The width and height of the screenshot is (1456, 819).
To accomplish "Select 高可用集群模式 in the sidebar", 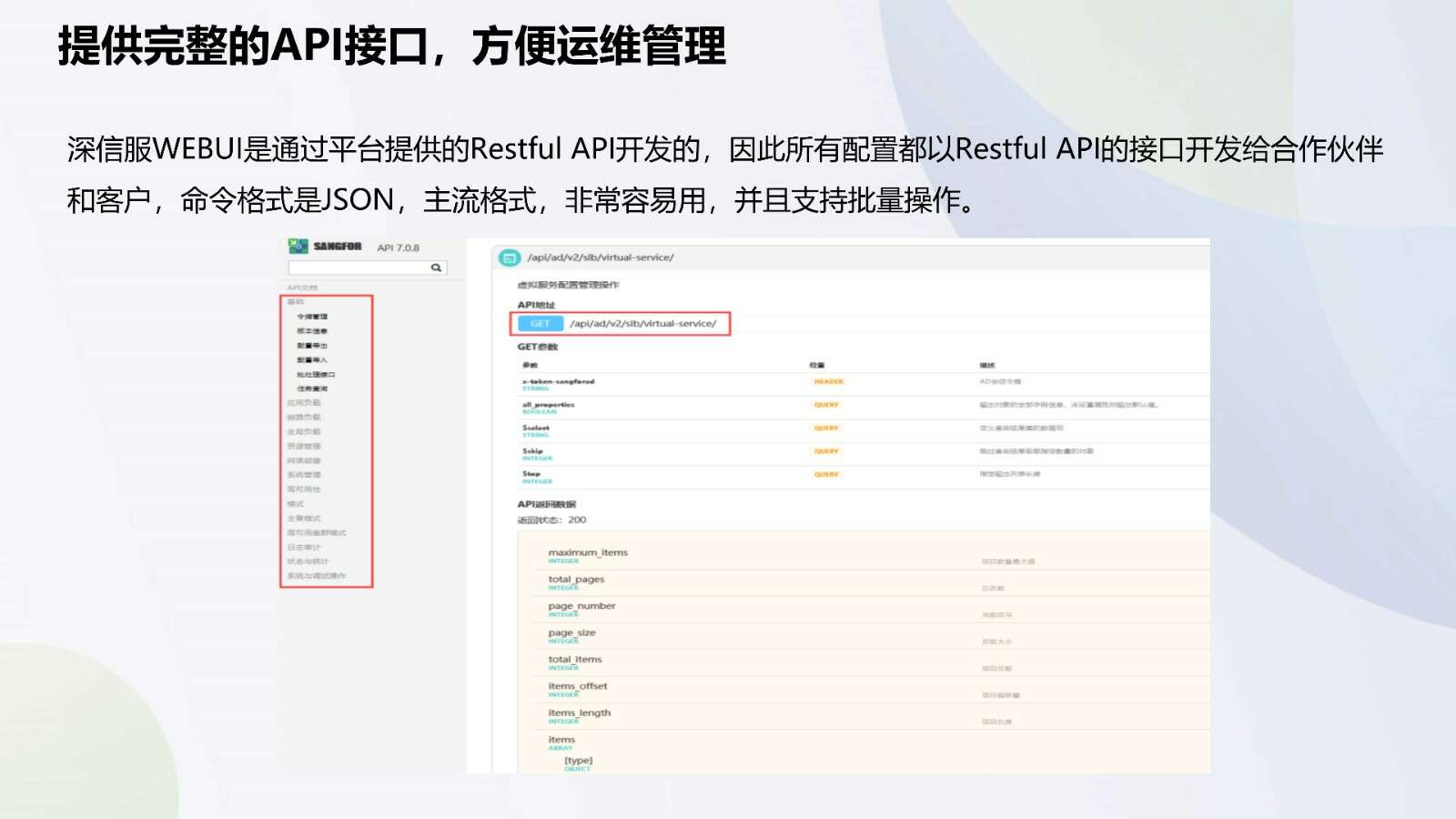I will 317,532.
